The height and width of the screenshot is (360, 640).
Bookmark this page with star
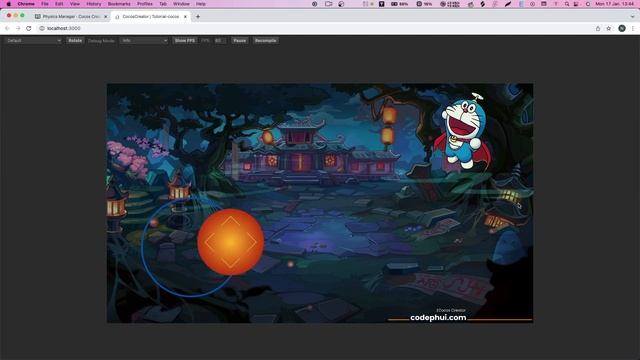[x=609, y=28]
